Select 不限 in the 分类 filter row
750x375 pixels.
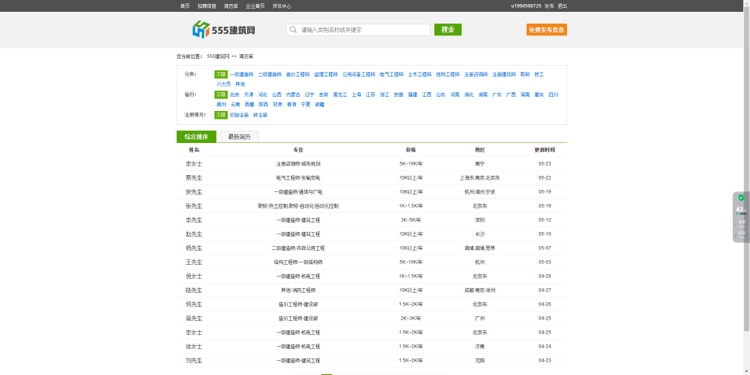coord(221,75)
